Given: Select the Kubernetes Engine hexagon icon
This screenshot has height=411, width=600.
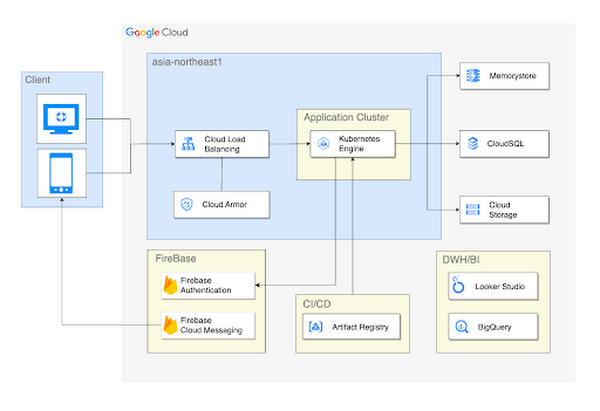Looking at the screenshot, I should pos(324,144).
